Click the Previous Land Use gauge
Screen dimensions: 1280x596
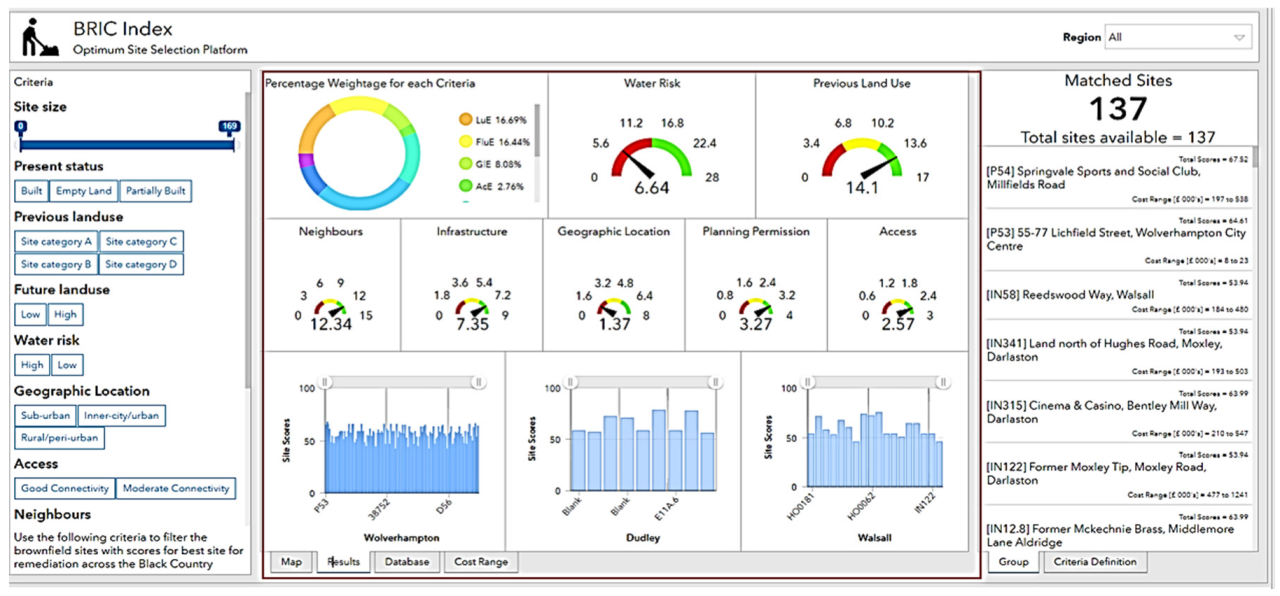[861, 162]
